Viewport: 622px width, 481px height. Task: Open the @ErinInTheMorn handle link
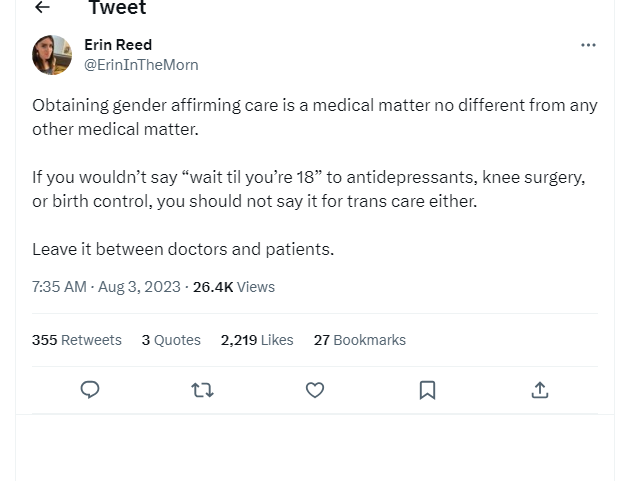coord(141,64)
